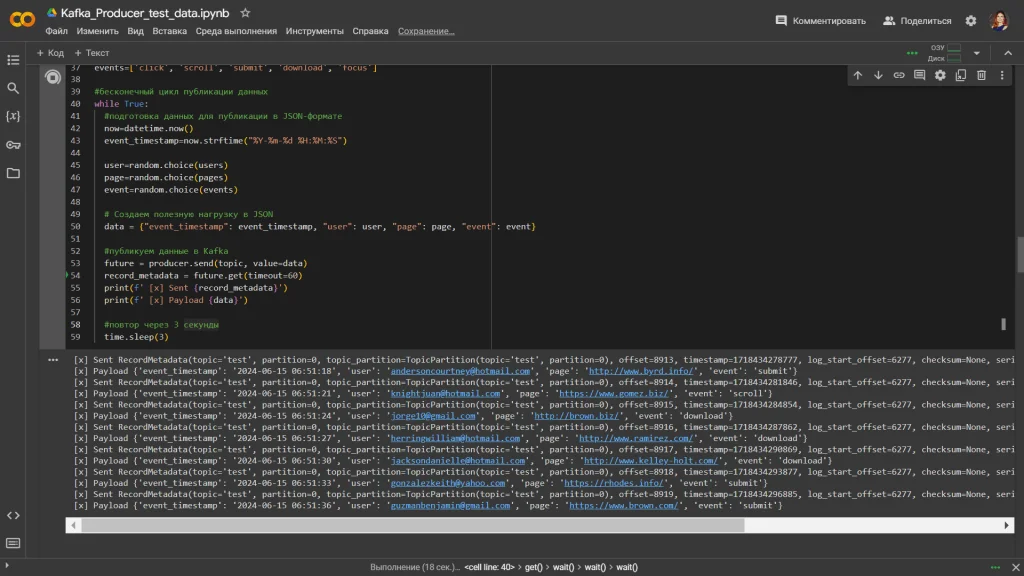Viewport: 1024px width, 576px height.
Task: Click the 'cell line: 40' call stack entry
Action: coord(489,568)
